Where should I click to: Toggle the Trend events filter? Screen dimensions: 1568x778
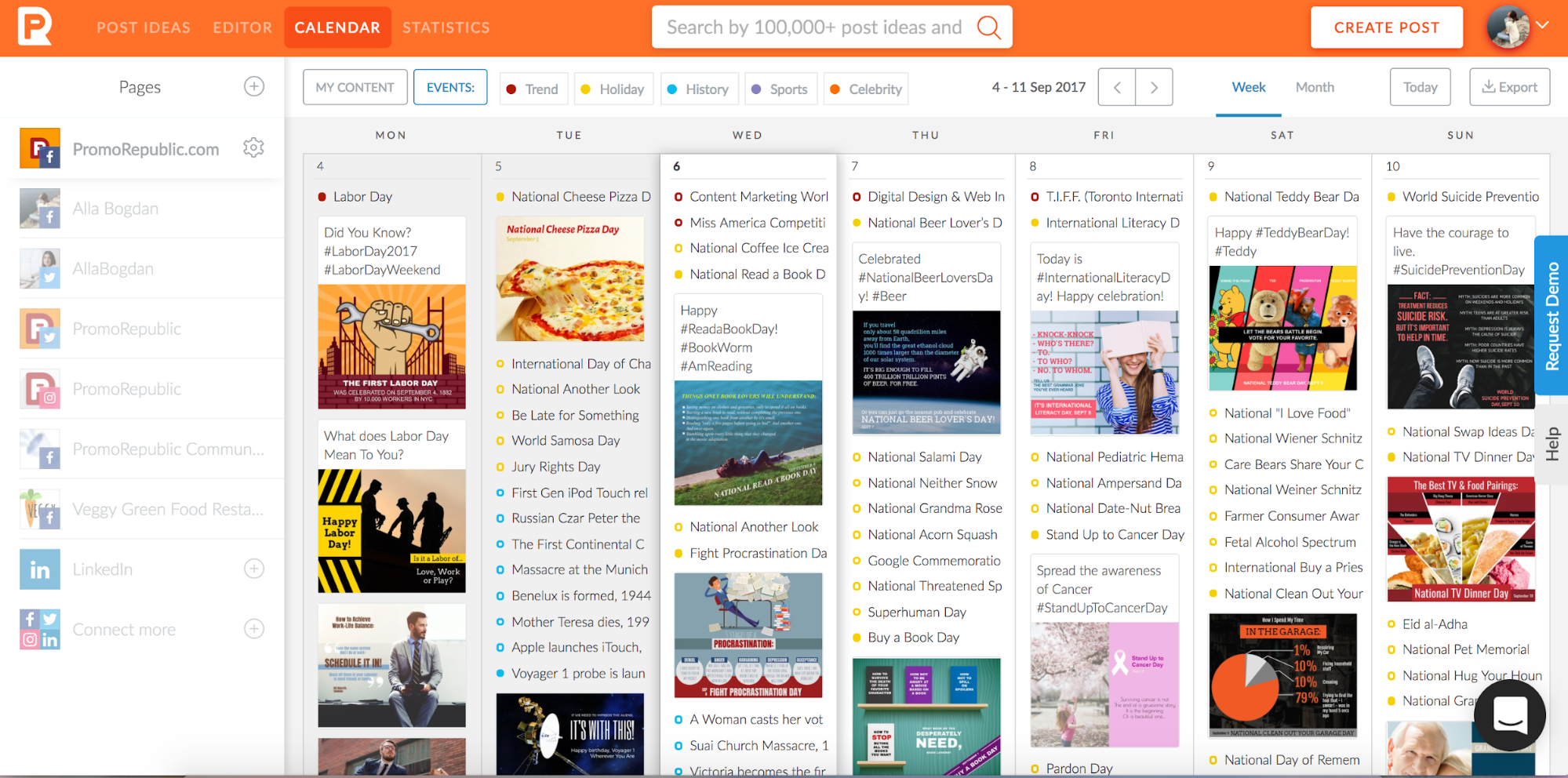coord(533,89)
